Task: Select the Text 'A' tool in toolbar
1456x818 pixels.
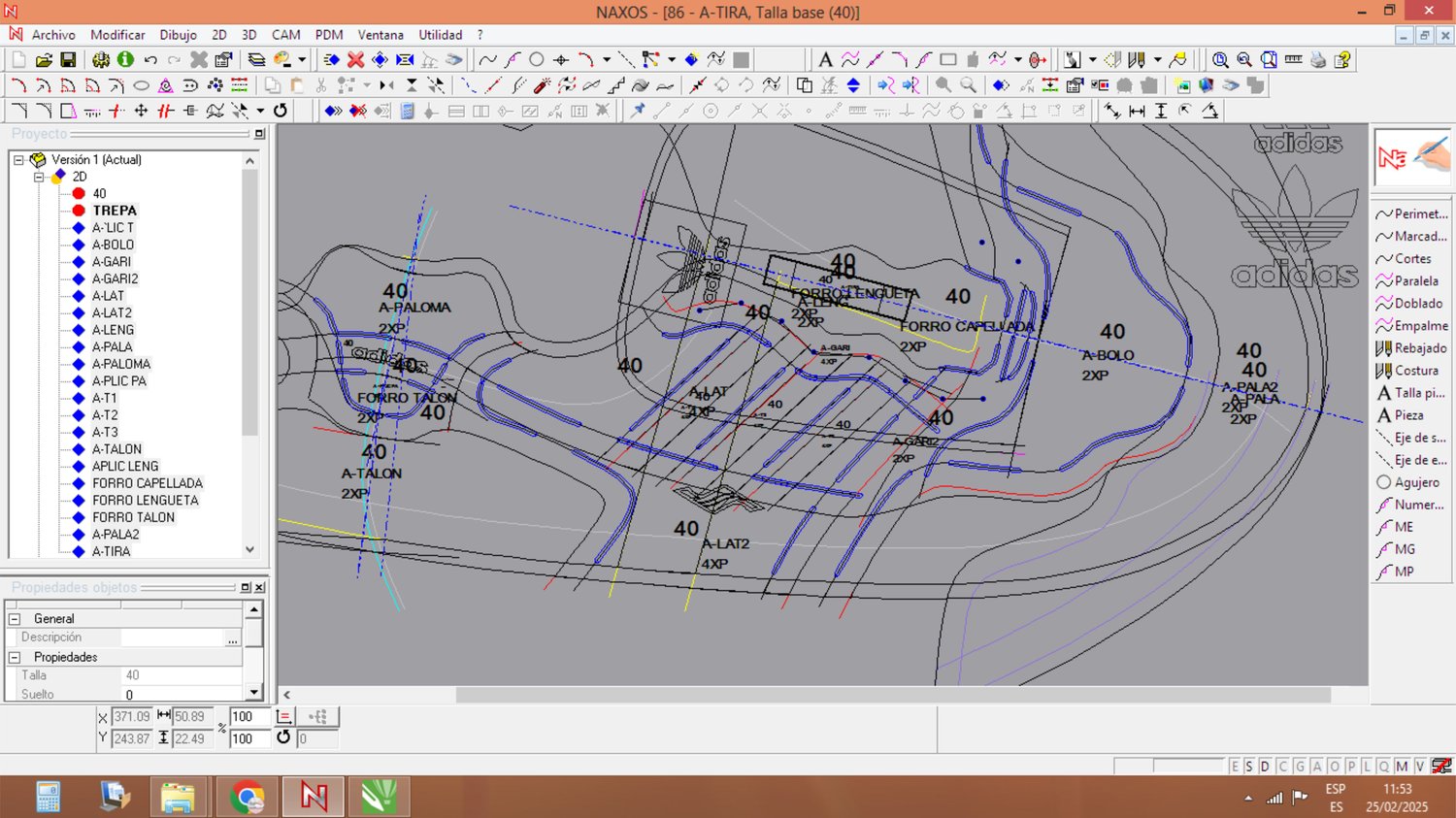Action: click(x=825, y=60)
